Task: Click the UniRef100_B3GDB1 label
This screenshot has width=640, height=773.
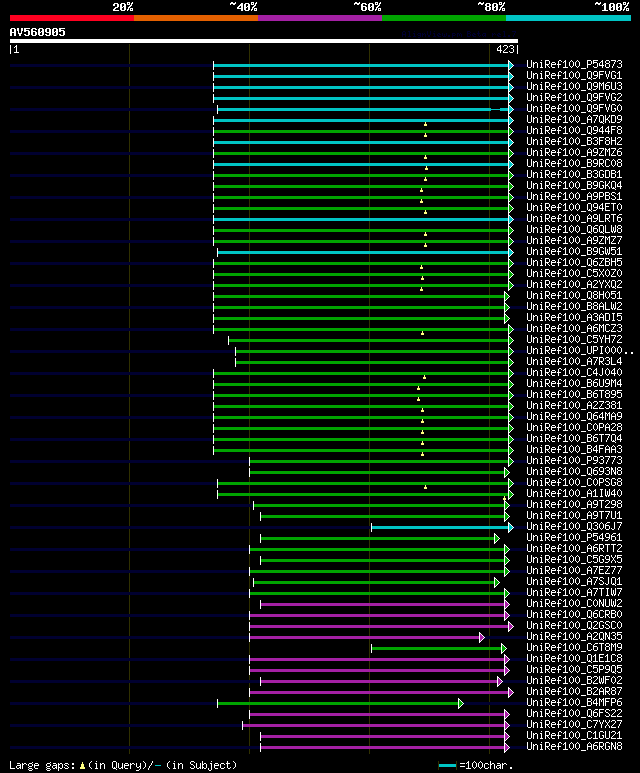Action: 574,175
